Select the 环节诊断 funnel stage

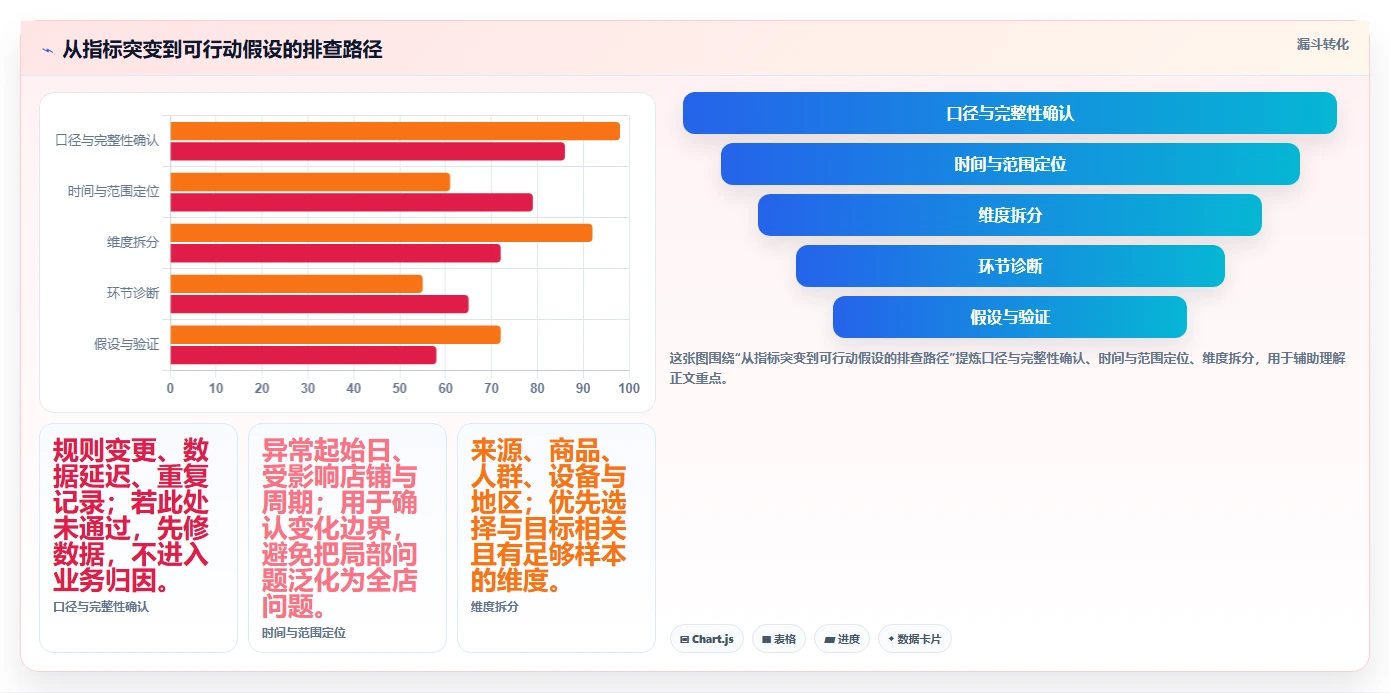point(1010,266)
